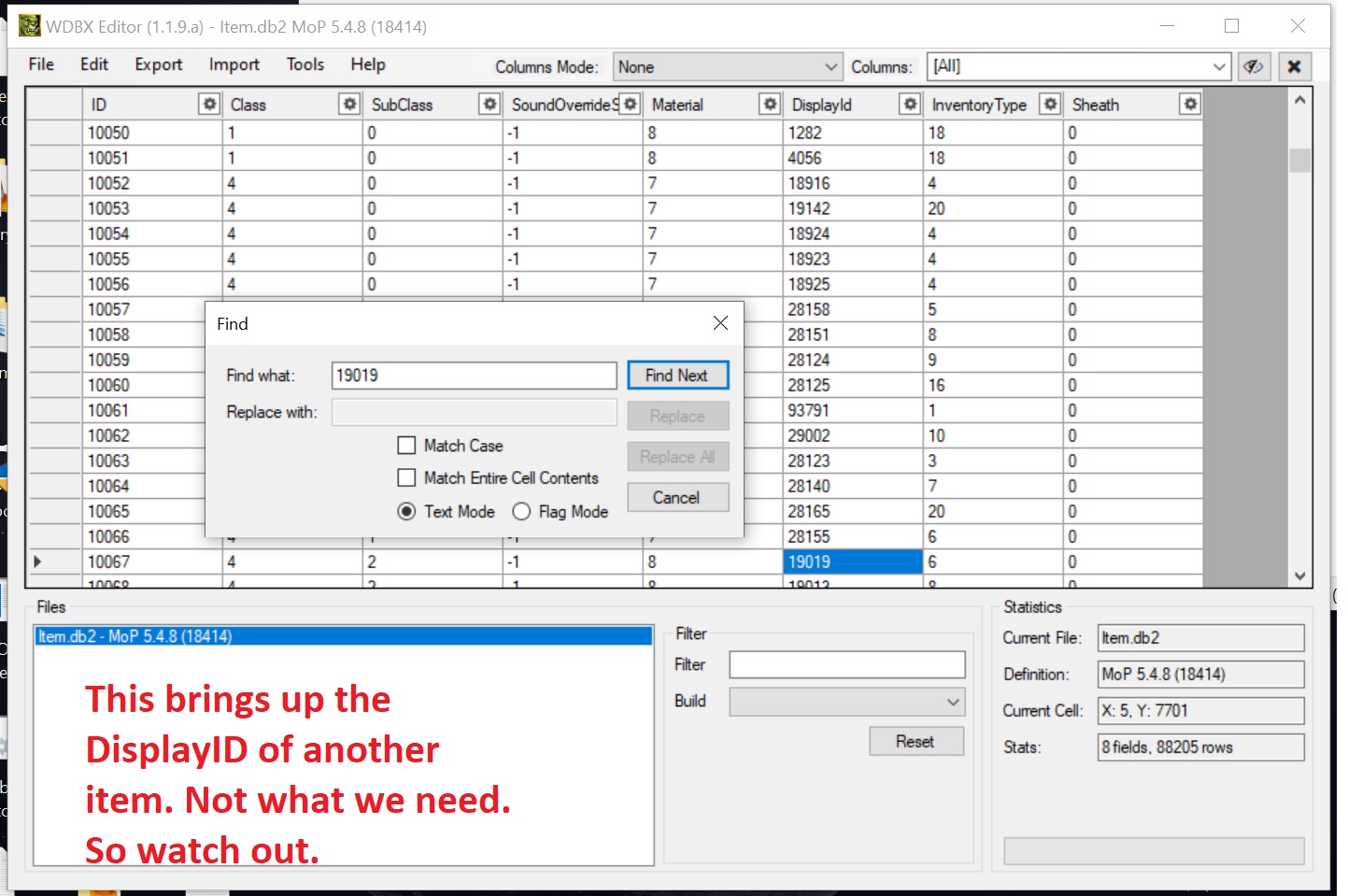Click the SubClass column gear icon
This screenshot has width=1348, height=896.
[490, 104]
